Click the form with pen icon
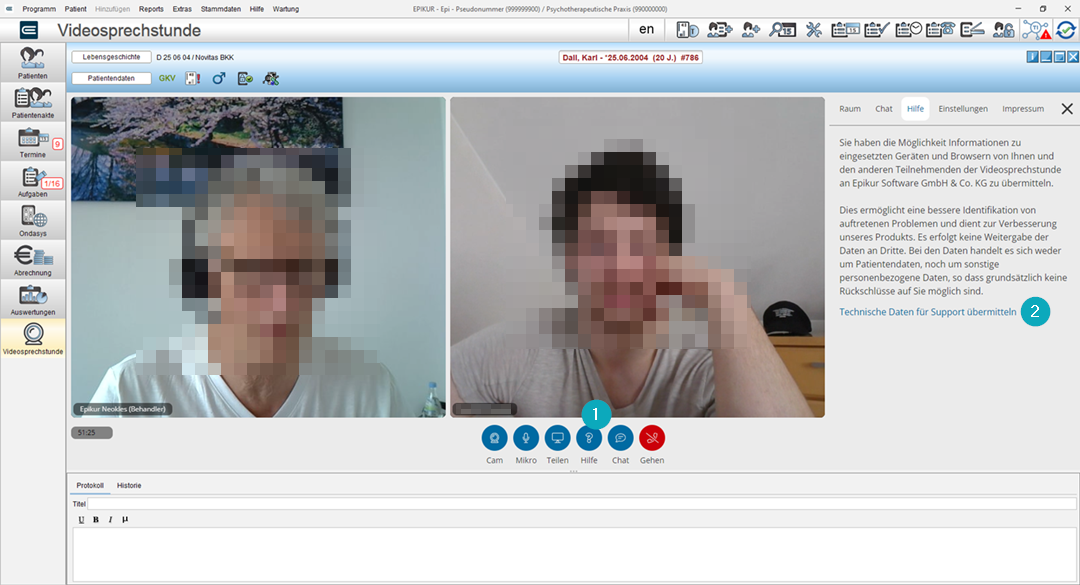 pyautogui.click(x=972, y=30)
